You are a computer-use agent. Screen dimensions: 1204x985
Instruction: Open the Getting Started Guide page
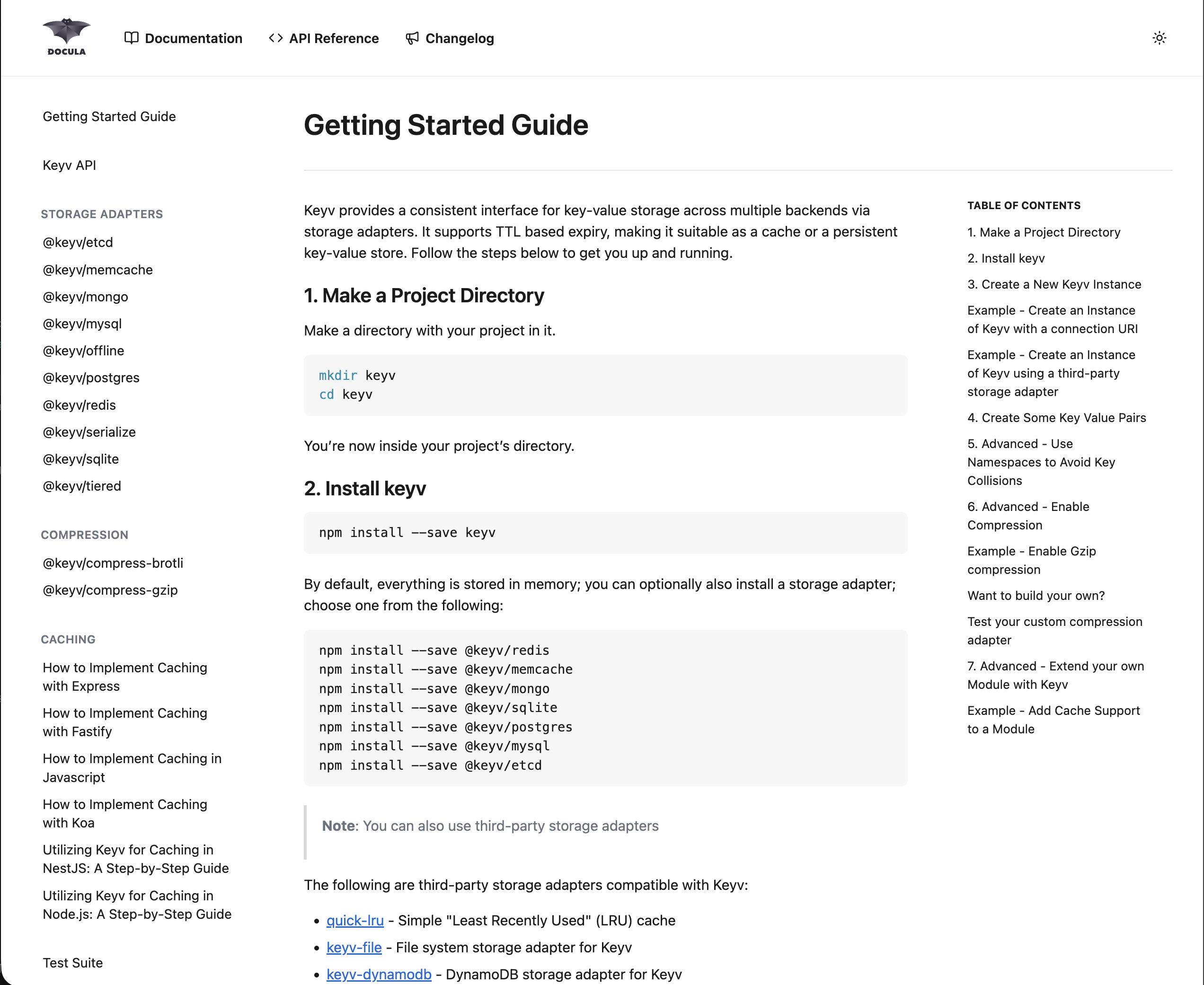[109, 116]
